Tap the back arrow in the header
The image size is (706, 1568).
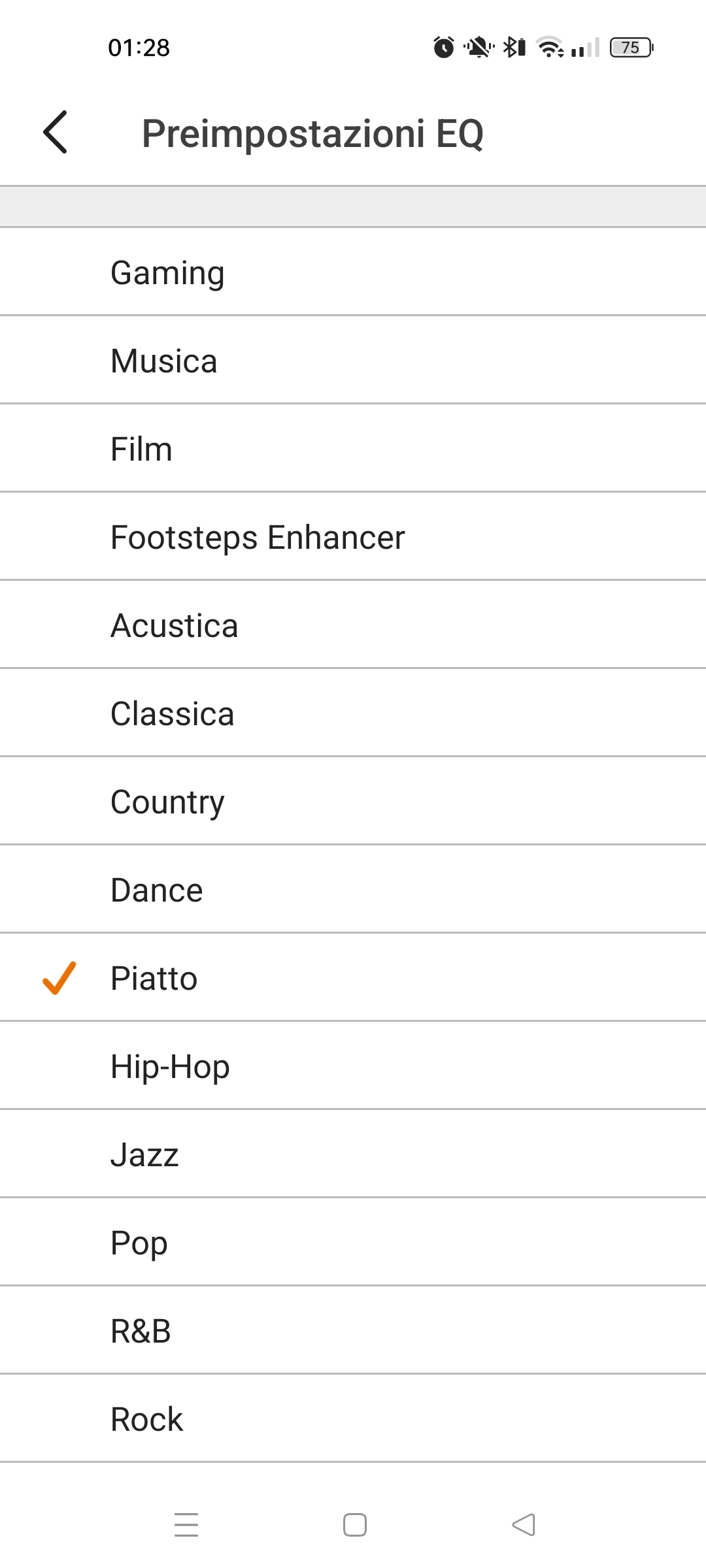[56, 132]
